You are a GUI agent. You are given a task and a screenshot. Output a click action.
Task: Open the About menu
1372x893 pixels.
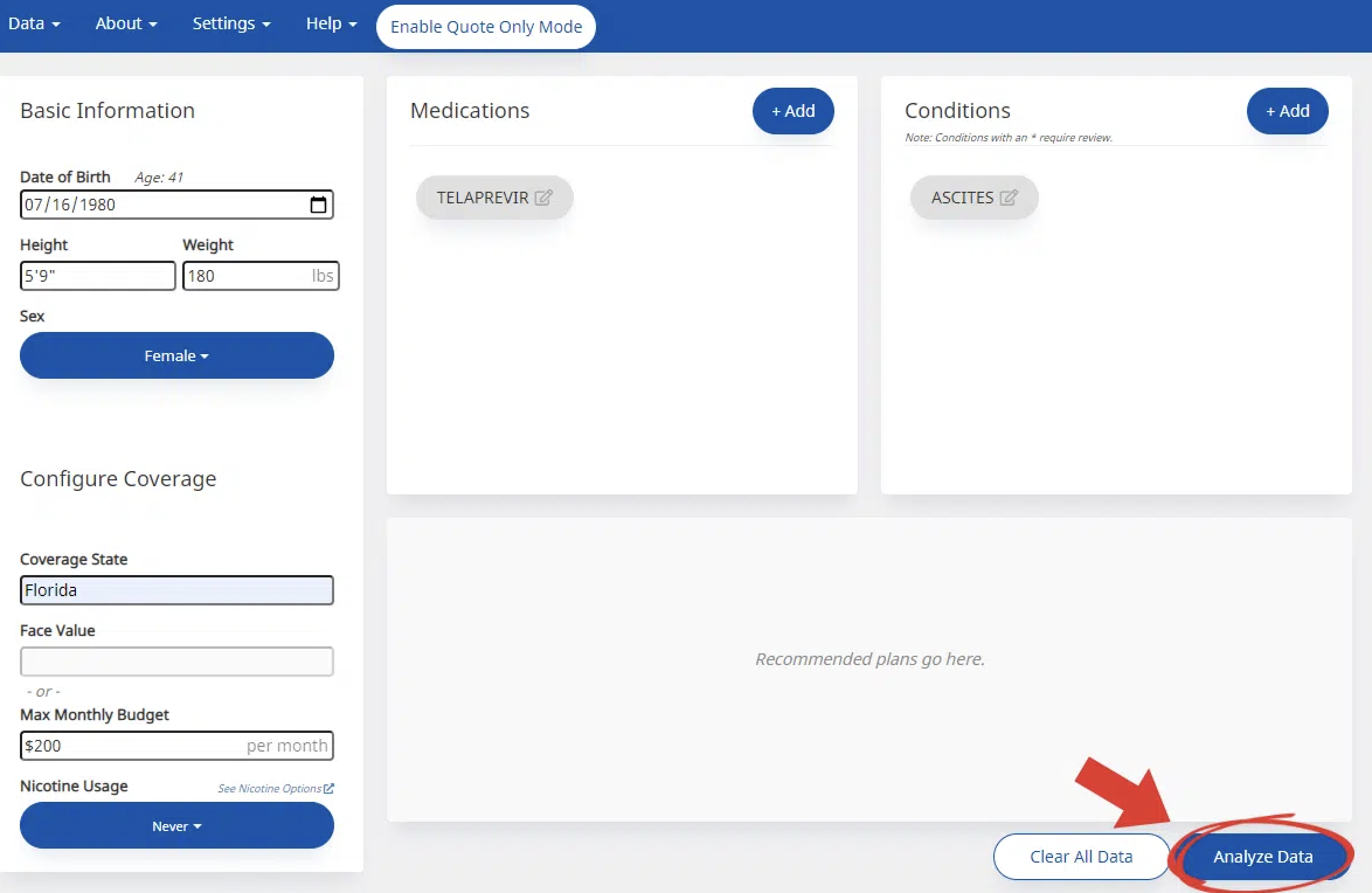point(126,23)
